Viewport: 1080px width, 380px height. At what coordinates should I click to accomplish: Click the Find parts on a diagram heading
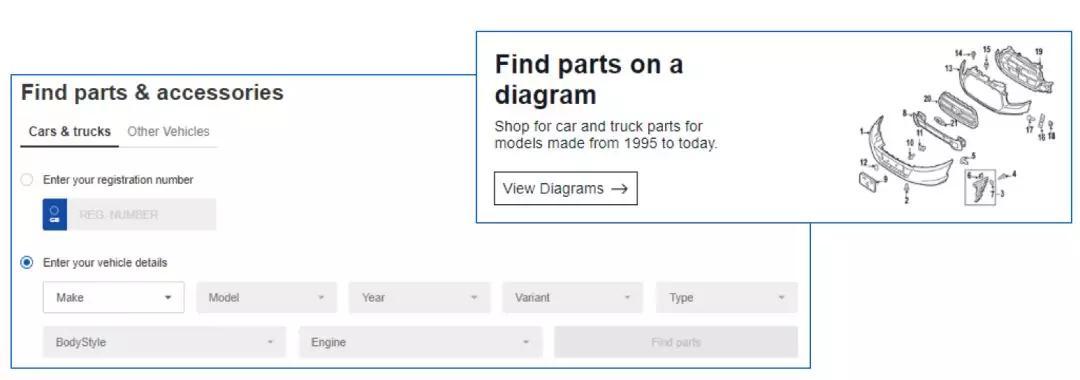[589, 79]
